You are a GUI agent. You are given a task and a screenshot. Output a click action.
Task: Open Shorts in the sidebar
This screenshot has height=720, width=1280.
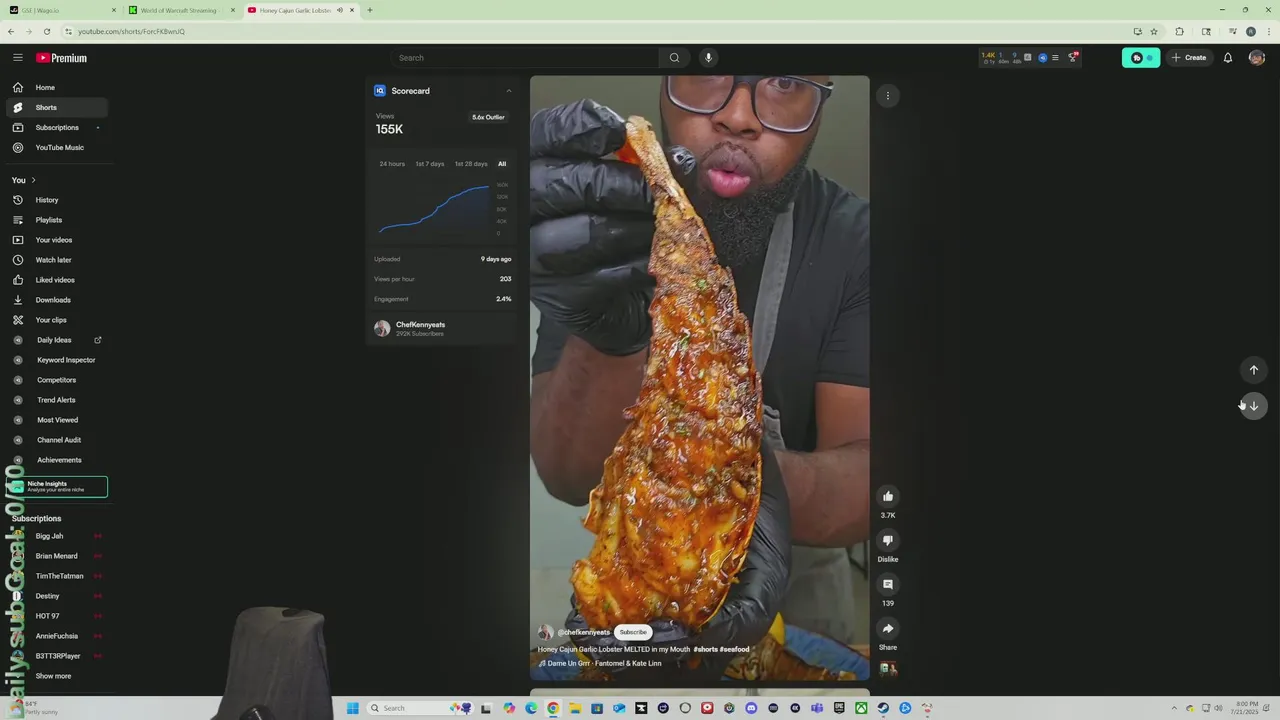[x=56, y=108]
